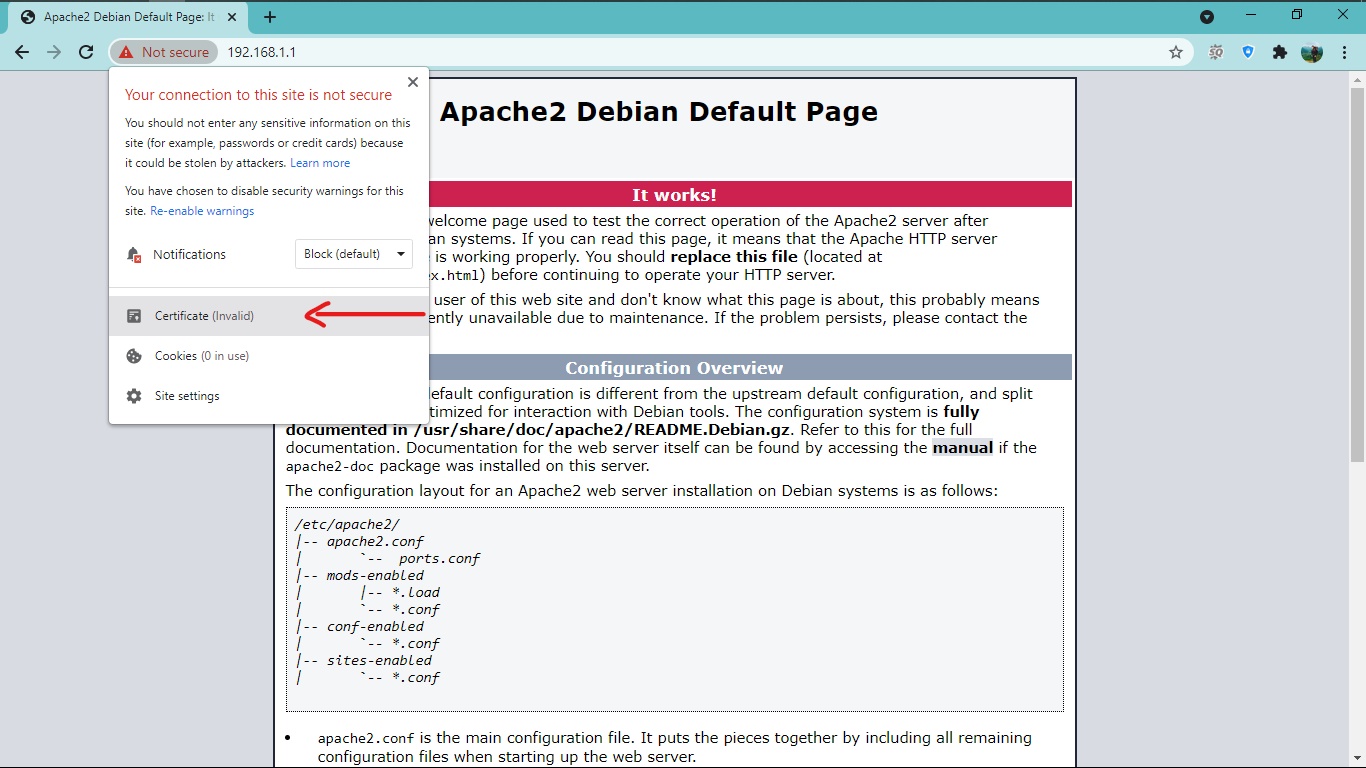Click the forward navigation arrow
This screenshot has height=768, width=1366.
click(53, 52)
